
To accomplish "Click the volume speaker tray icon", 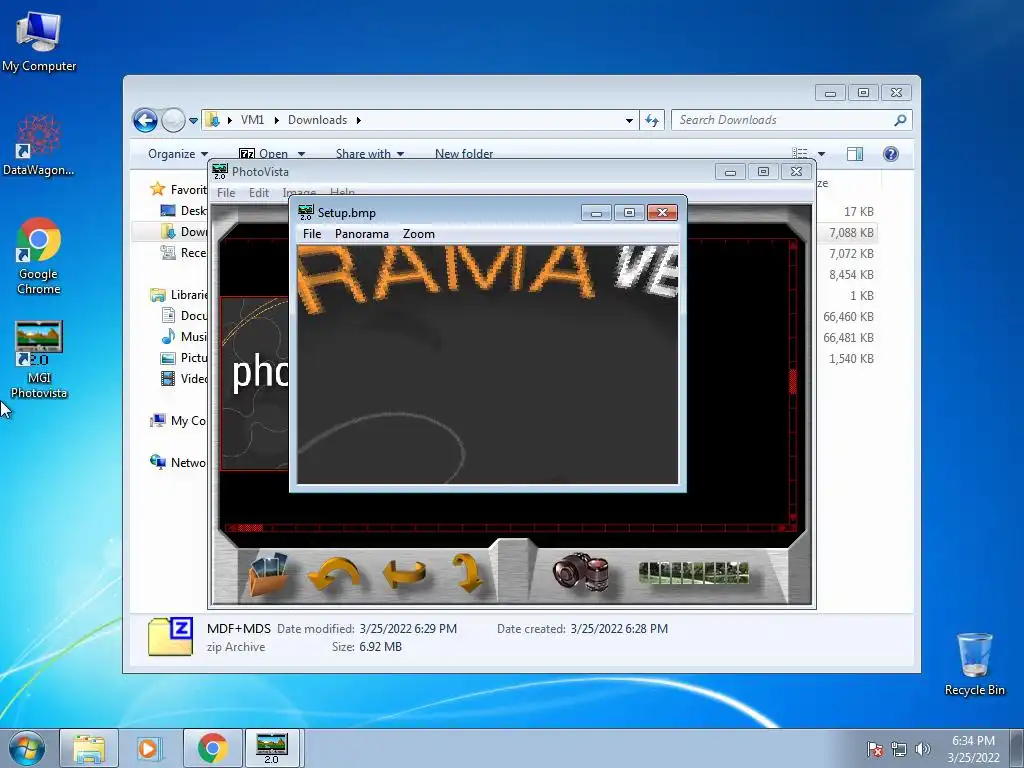I will coord(923,749).
